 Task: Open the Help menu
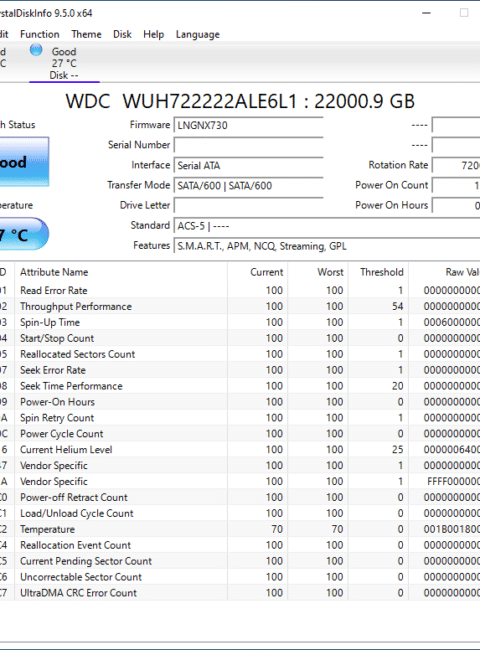pos(154,34)
